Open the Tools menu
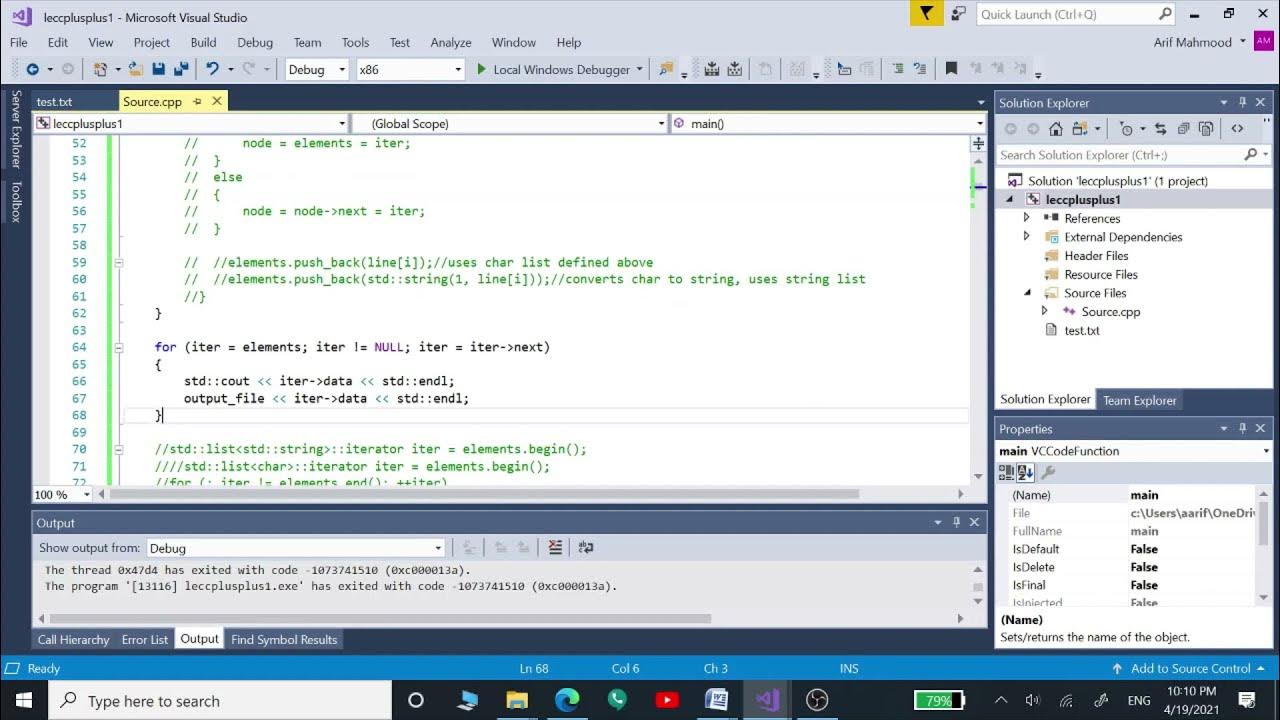 (355, 42)
